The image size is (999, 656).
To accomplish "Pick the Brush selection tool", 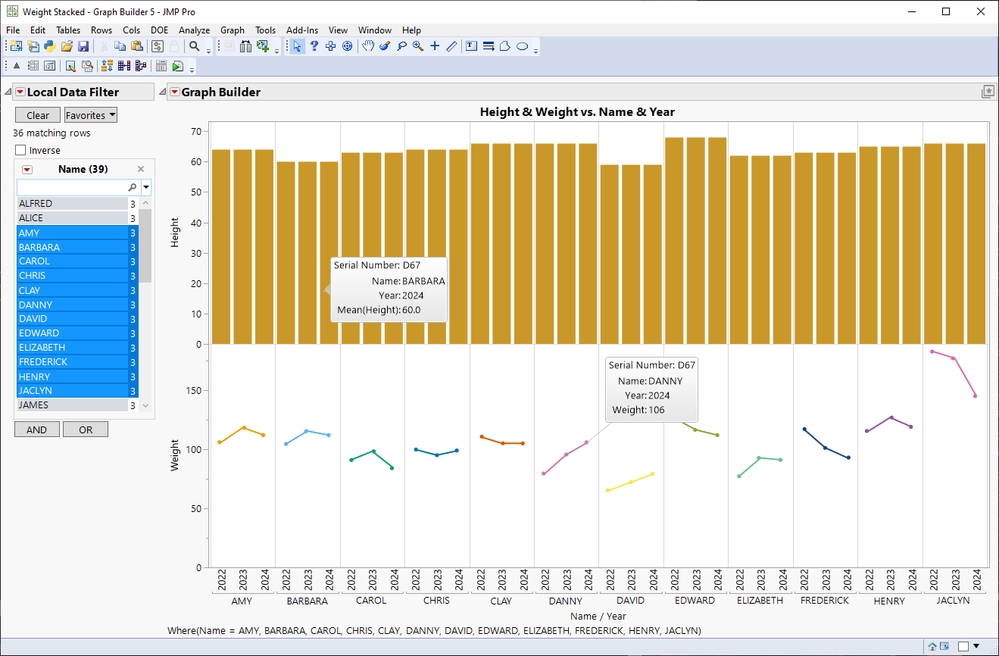I will click(385, 47).
